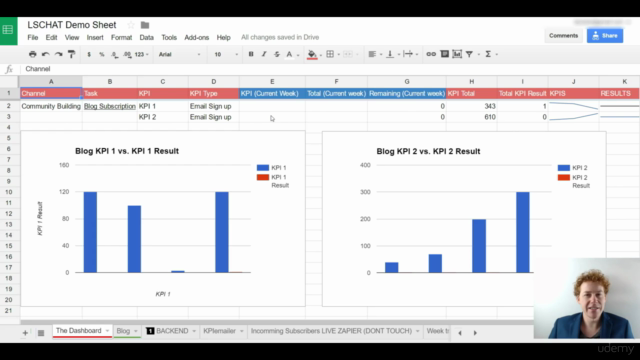Select the Paint format tool
The width and height of the screenshot is (640, 360).
point(71,54)
